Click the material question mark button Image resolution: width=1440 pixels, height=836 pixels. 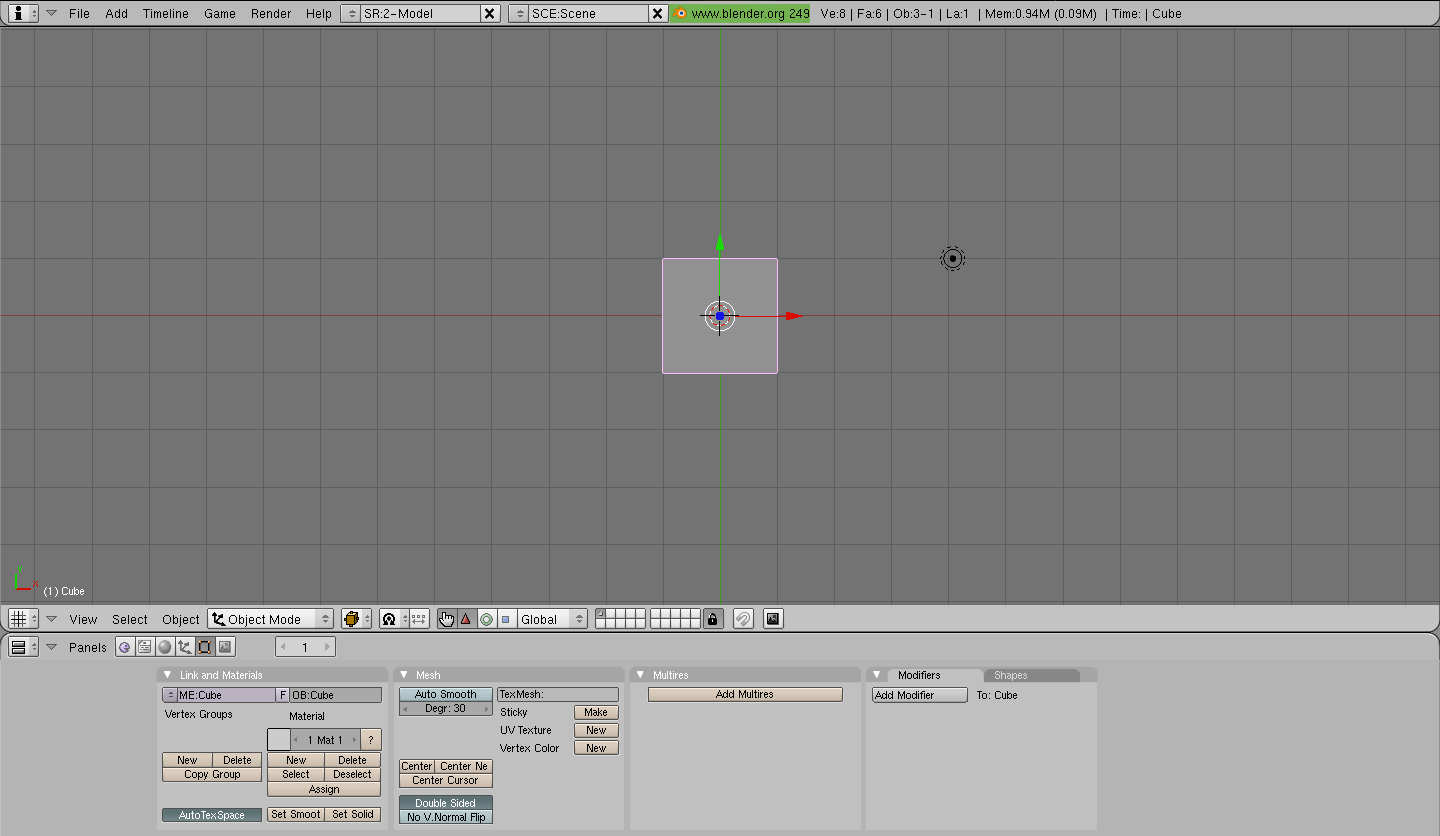tap(371, 740)
